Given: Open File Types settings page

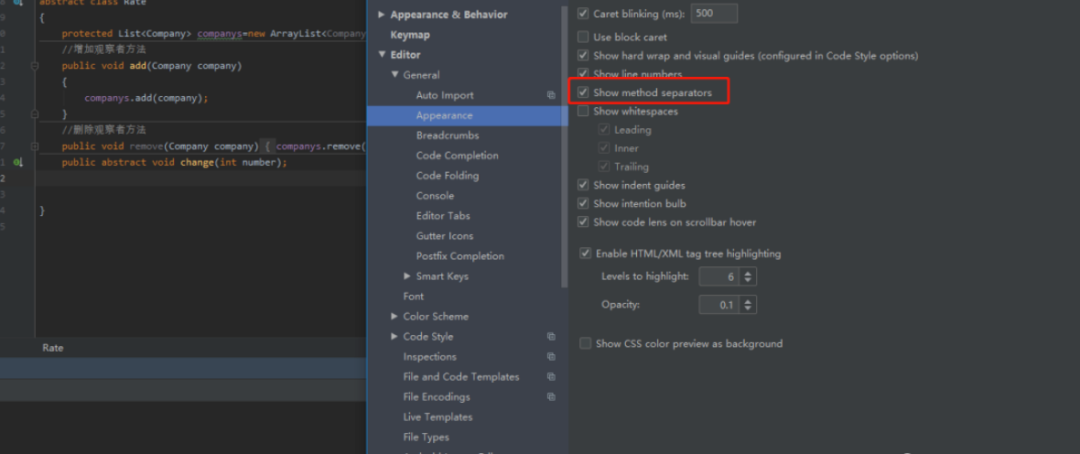Looking at the screenshot, I should pos(426,437).
